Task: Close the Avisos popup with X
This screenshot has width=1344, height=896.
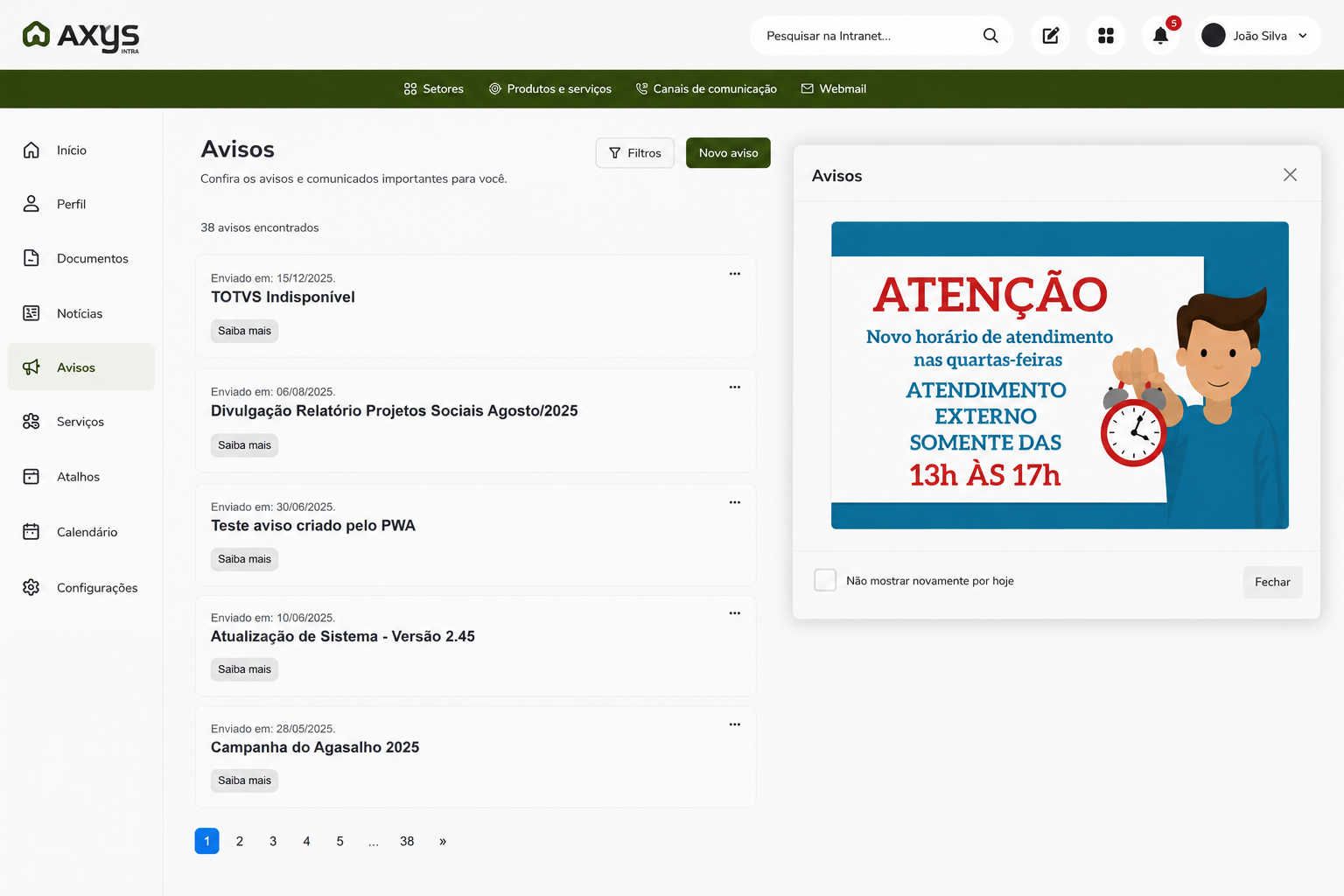Action: tap(1290, 175)
